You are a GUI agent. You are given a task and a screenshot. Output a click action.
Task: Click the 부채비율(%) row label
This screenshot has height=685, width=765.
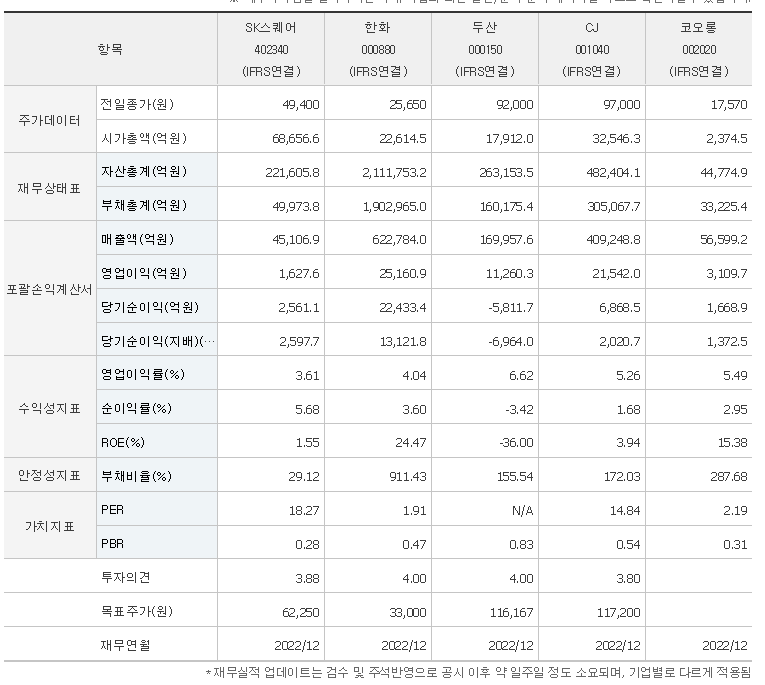point(137,476)
